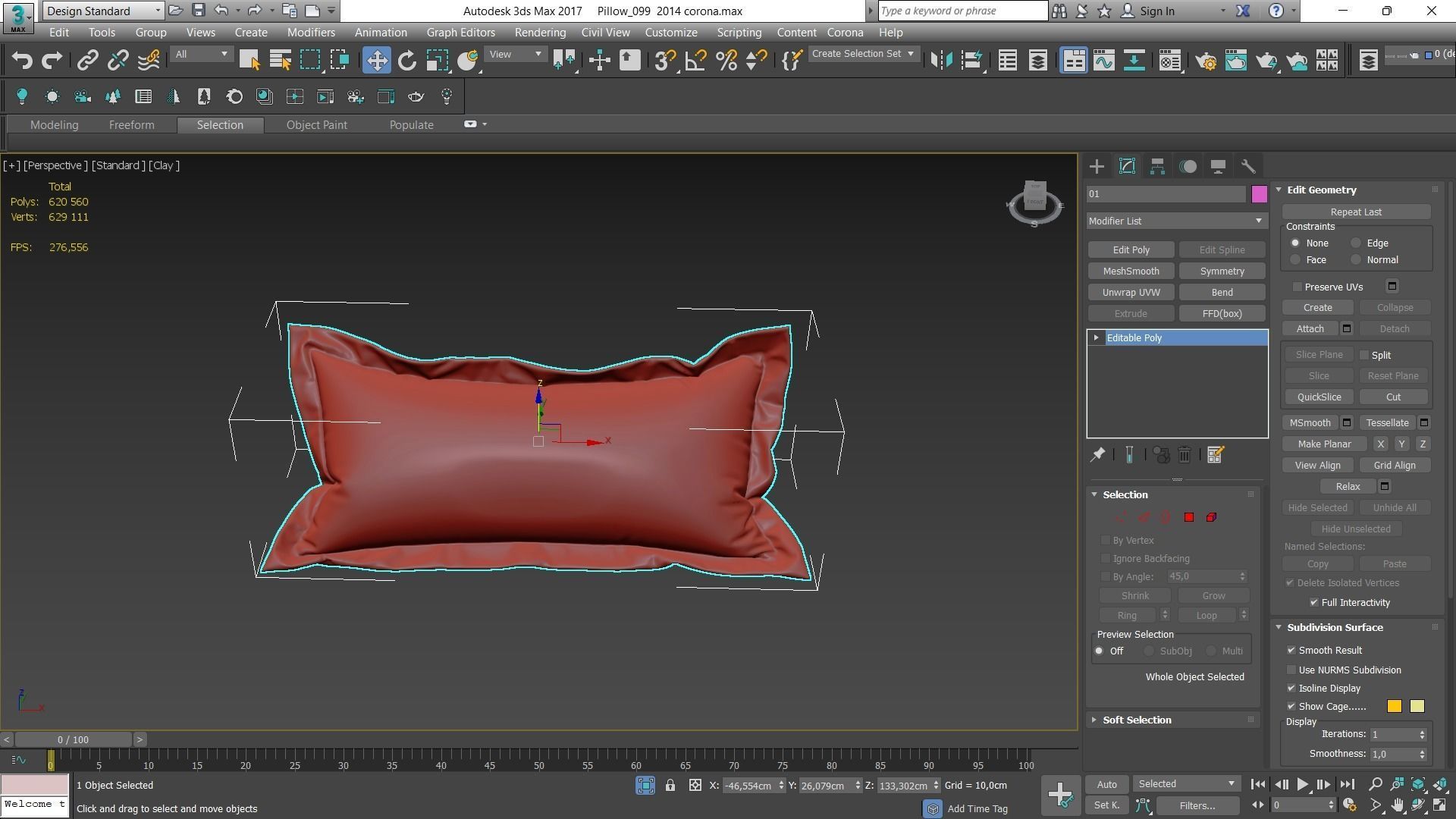Toggle Full Interactivity checkbox
Image resolution: width=1456 pixels, height=819 pixels.
(x=1314, y=603)
